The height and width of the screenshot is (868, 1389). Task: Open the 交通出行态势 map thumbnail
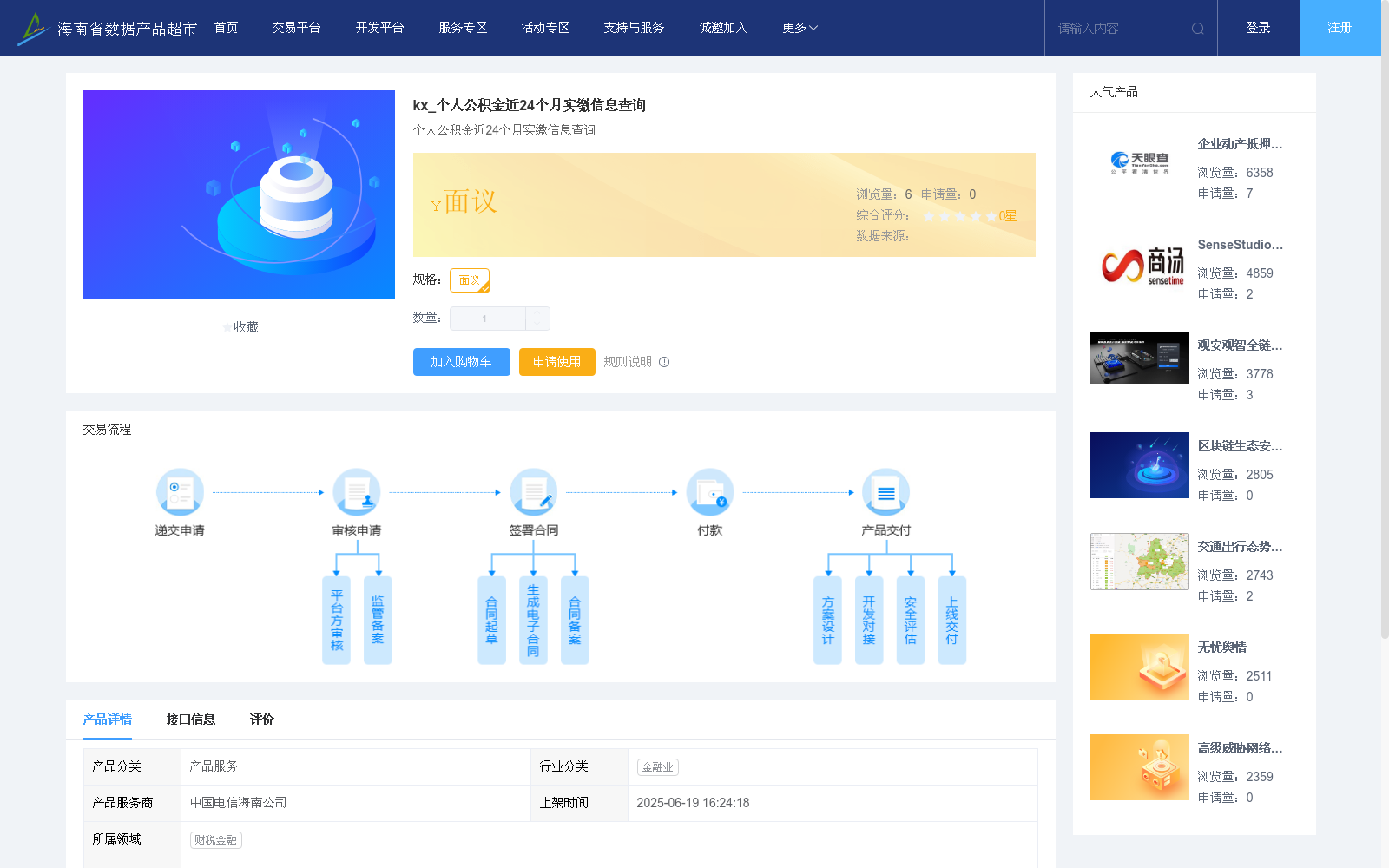click(1140, 562)
